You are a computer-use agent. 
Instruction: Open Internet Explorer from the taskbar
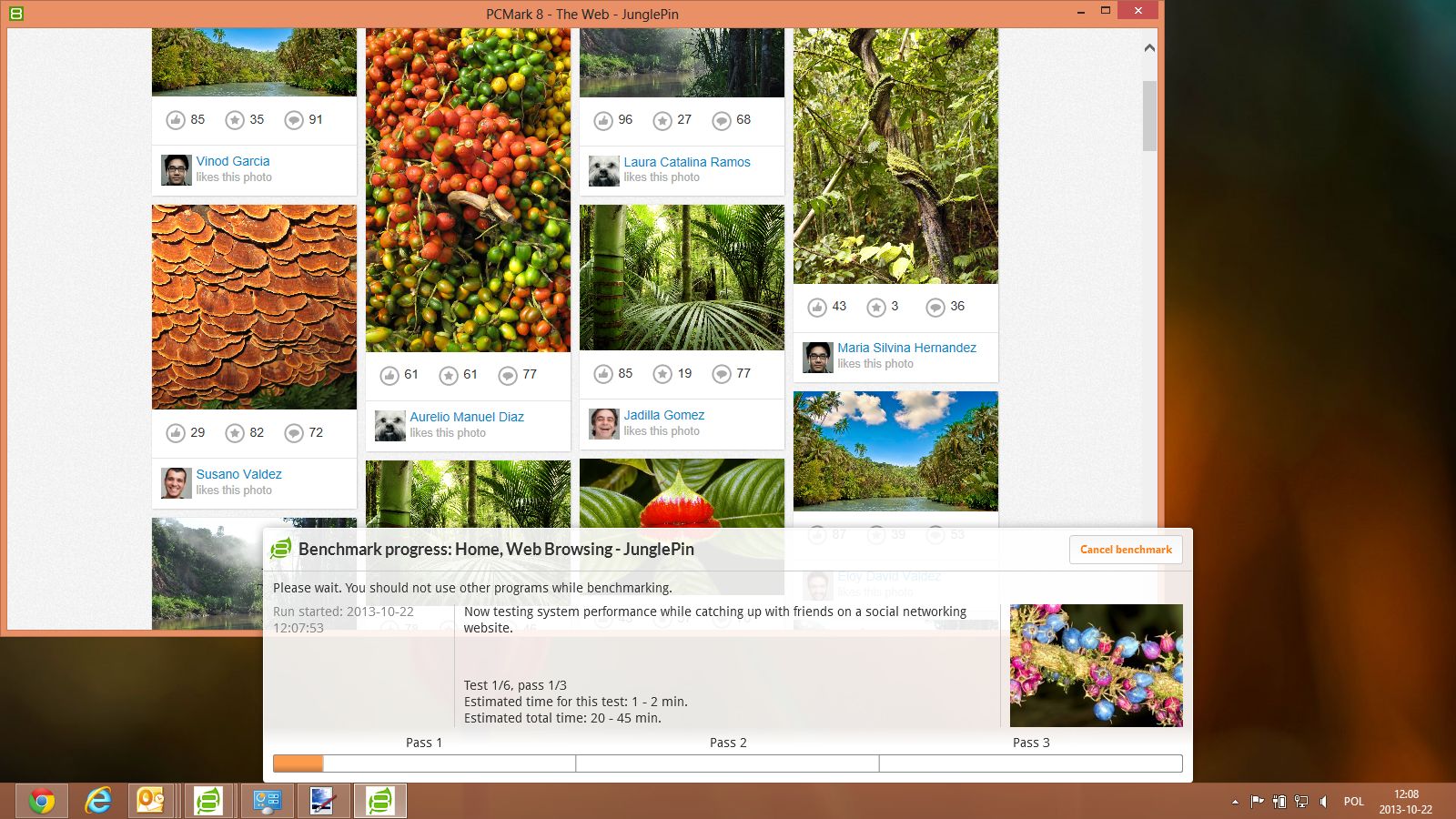97,801
